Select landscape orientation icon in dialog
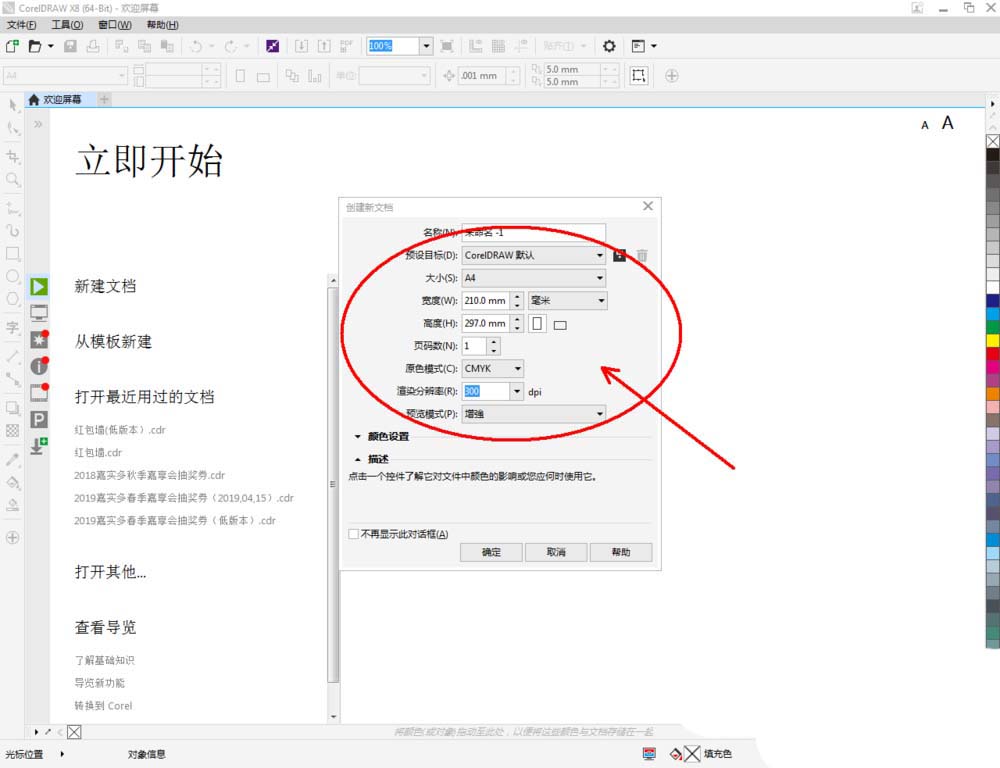The image size is (1000, 768). pyautogui.click(x=560, y=325)
